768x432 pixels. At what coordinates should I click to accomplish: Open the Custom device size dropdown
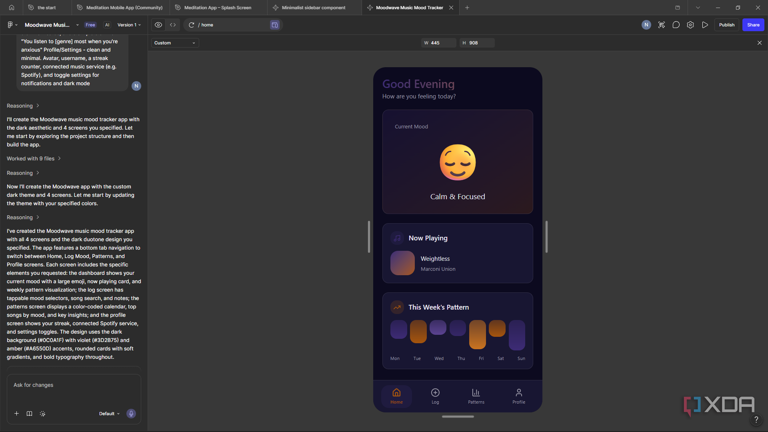click(x=174, y=43)
